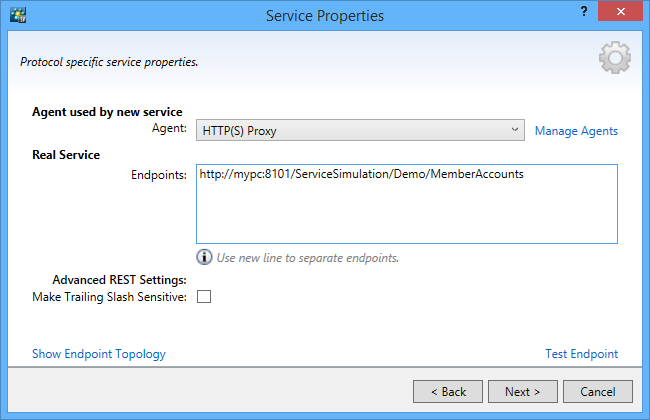Image resolution: width=650 pixels, height=420 pixels.
Task: Click the MemberAccounts endpoint URL text
Action: click(361, 175)
